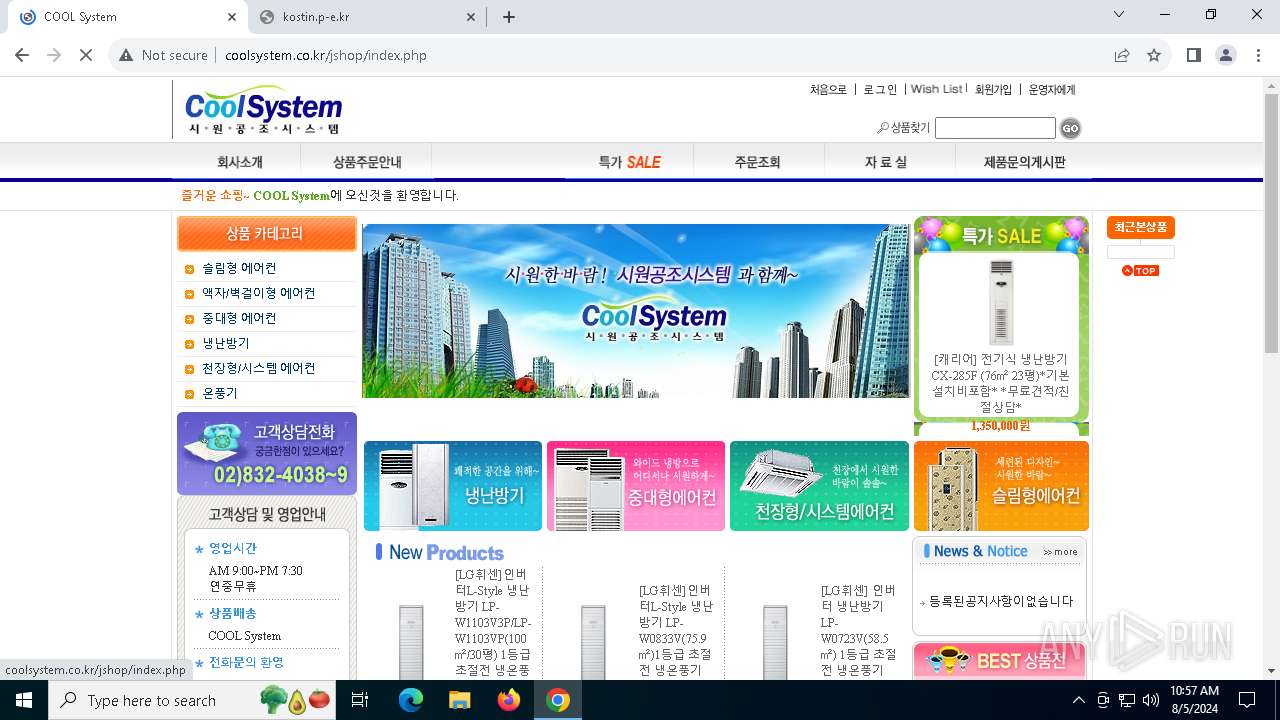Viewport: 1280px width, 720px height.
Task: Select 냉난방기 category in sidebar
Action: coord(226,343)
